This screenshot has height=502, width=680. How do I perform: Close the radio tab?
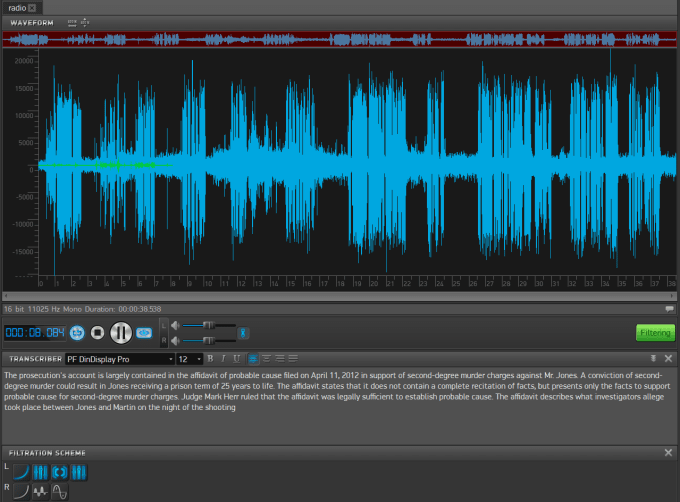tap(33, 8)
